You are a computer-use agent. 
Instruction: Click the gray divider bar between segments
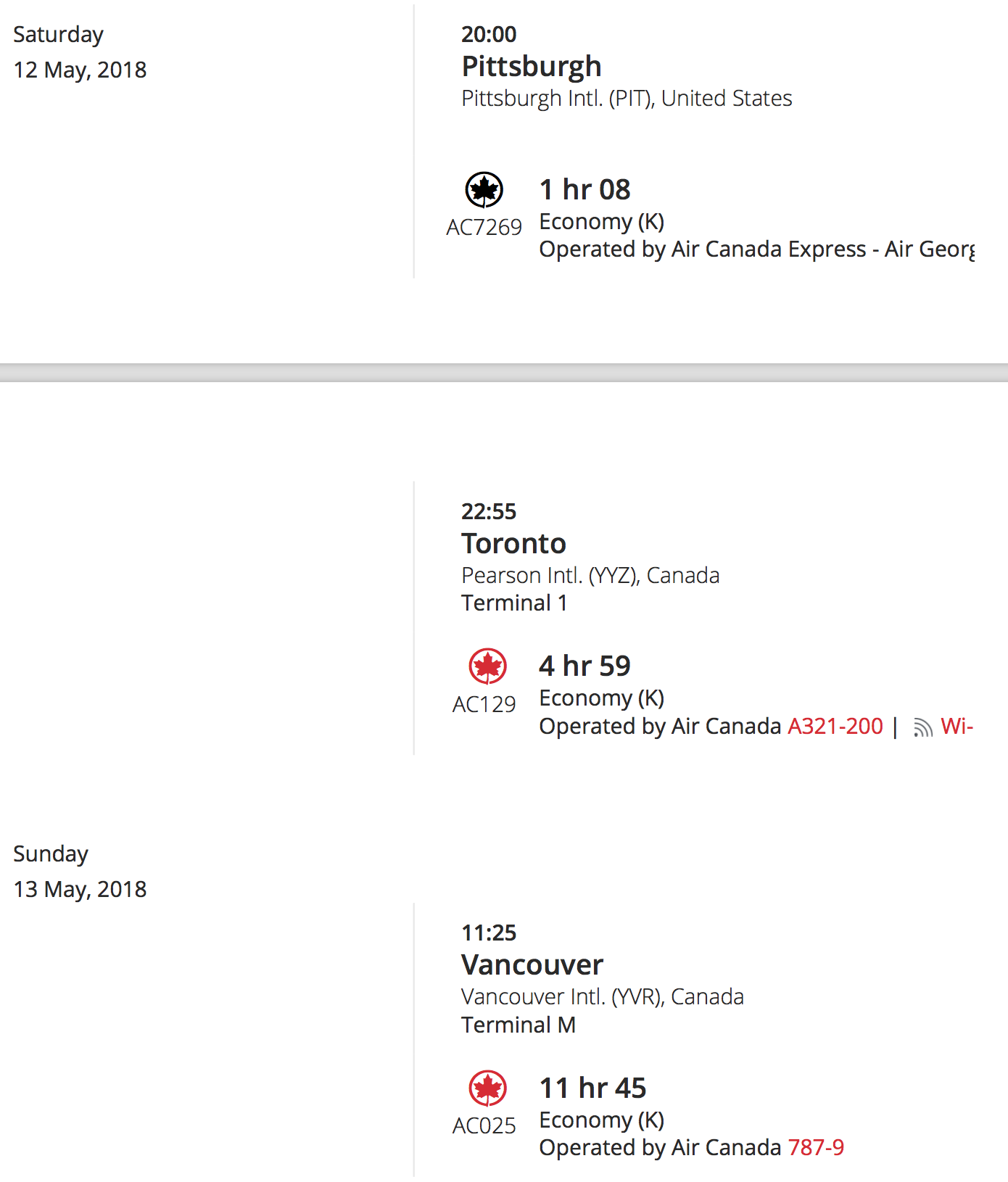pos(504,373)
